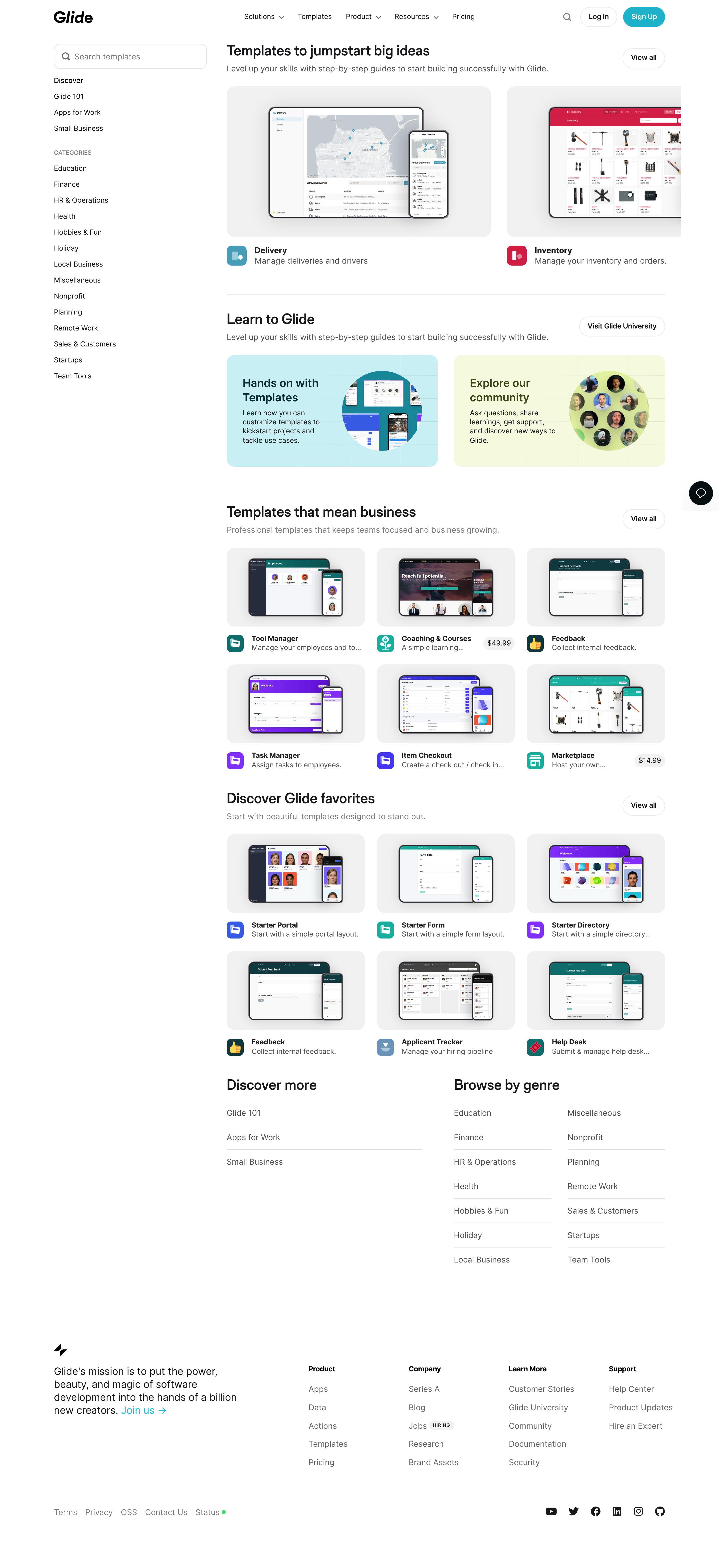The image size is (719, 1568).
Task: Click the Starter Directory app icon
Action: (535, 930)
